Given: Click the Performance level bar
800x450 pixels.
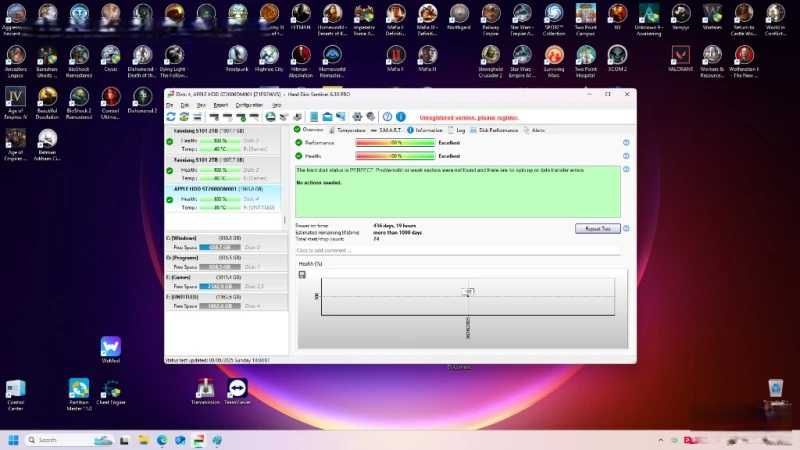Looking at the screenshot, I should pyautogui.click(x=395, y=143).
